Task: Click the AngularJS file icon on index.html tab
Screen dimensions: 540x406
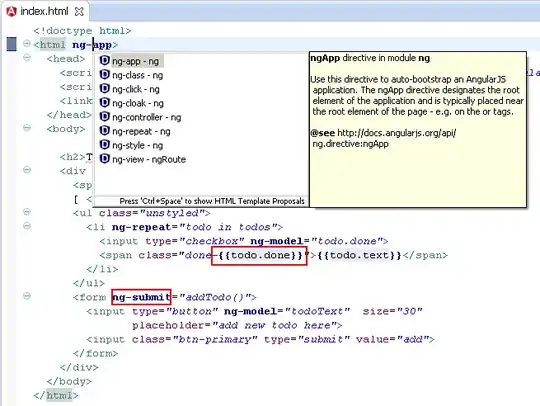Action: [x=11, y=11]
